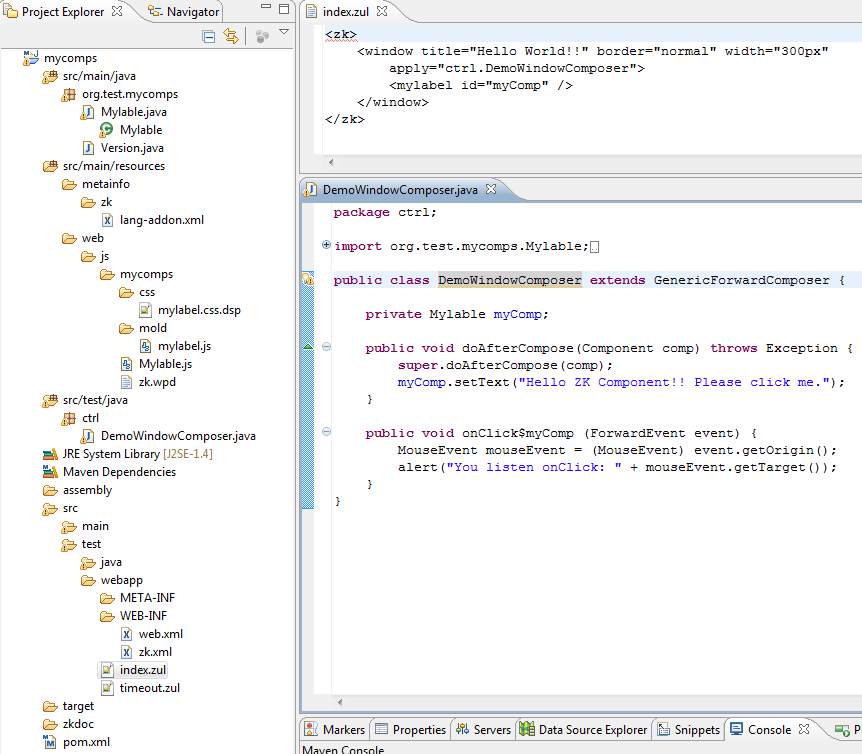Viewport: 862px width, 754px height.
Task: Minimize the Project Explorer panel
Action: point(266,7)
